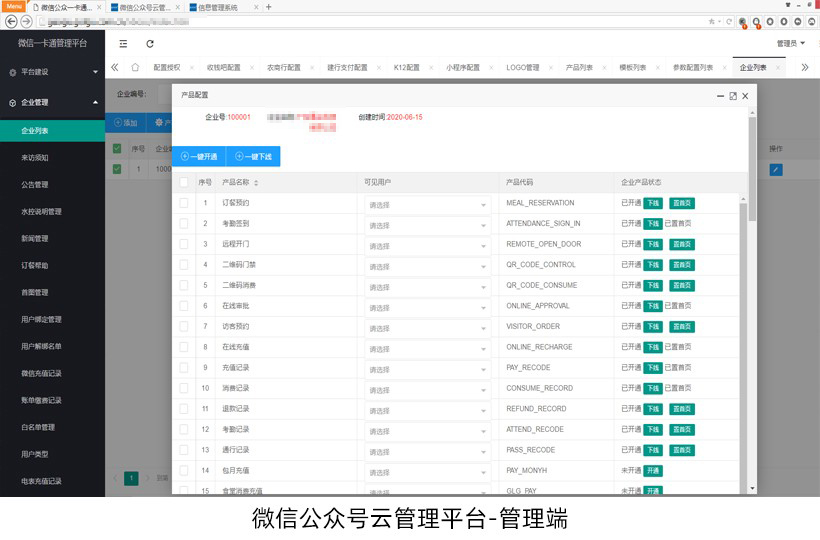Select the checkbox for 远程开门 row
This screenshot has height=540, width=820.
pyautogui.click(x=183, y=244)
